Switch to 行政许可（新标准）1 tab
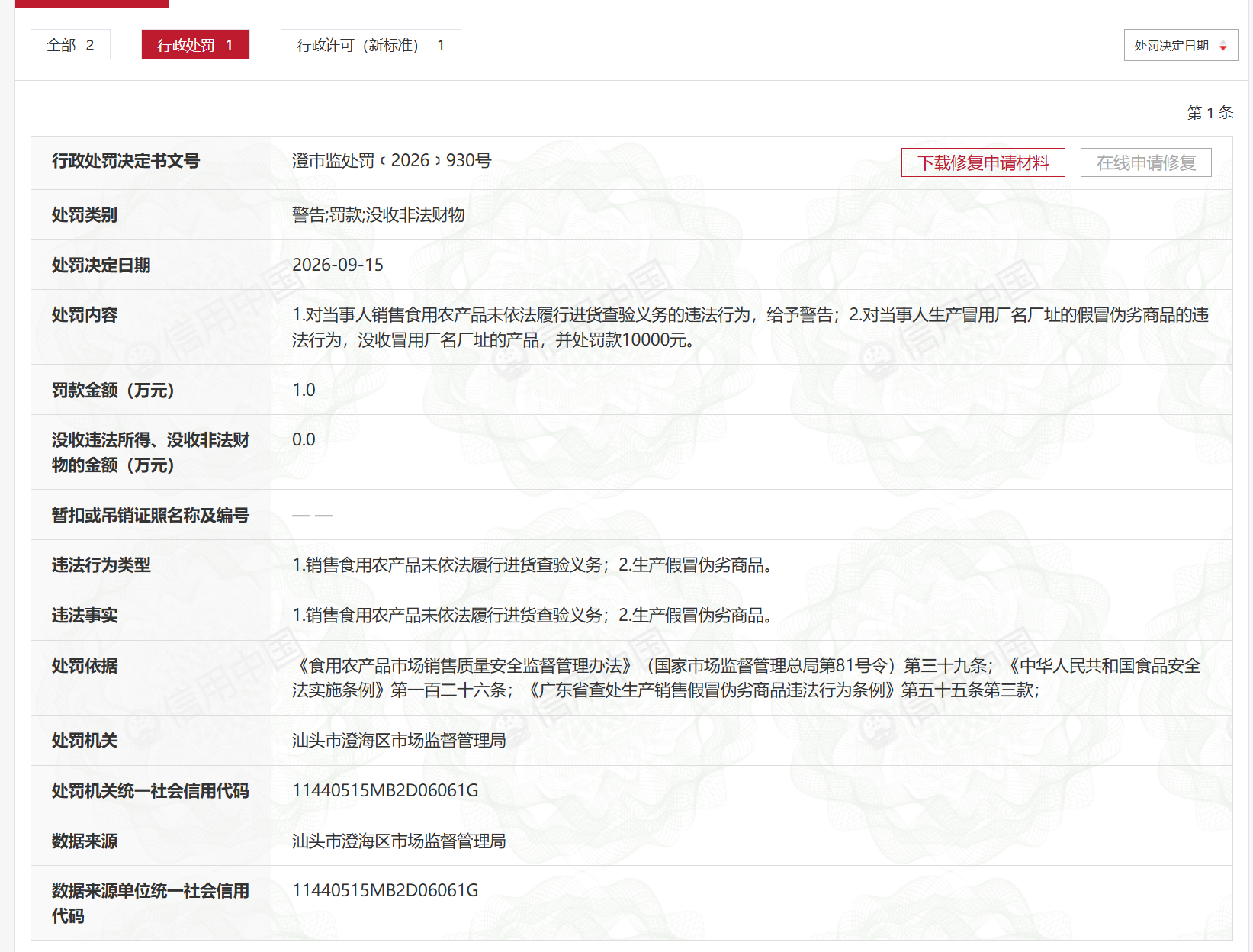 coord(371,45)
